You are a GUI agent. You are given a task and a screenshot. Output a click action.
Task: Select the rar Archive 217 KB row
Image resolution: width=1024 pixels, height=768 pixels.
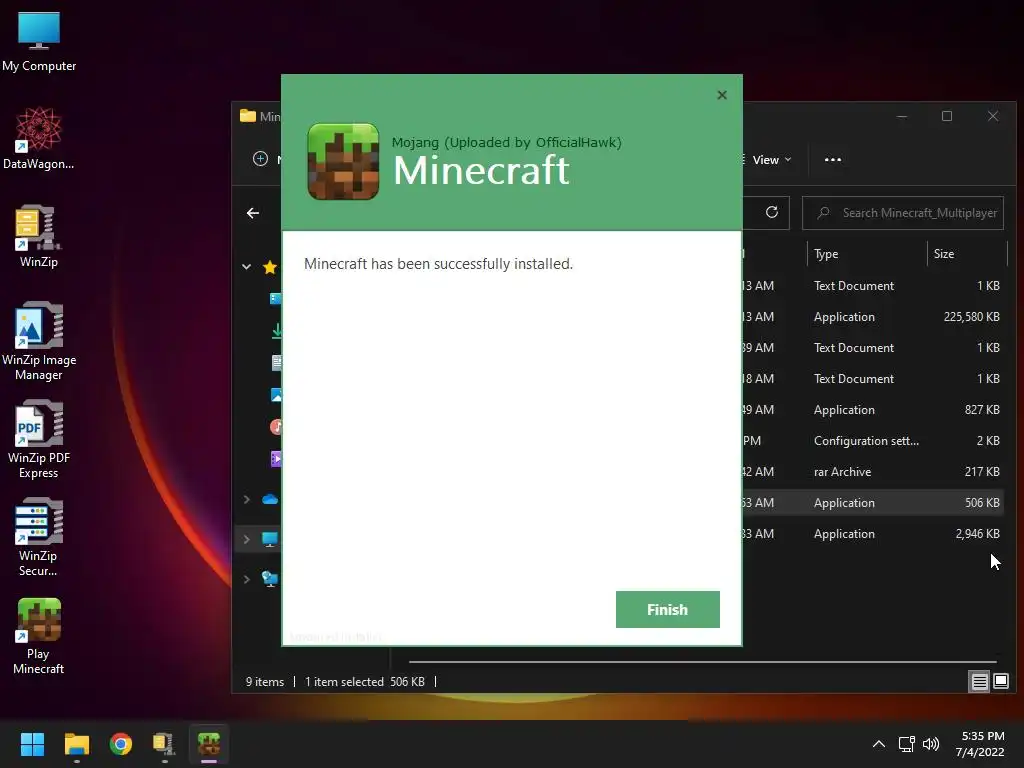pyautogui.click(x=872, y=472)
